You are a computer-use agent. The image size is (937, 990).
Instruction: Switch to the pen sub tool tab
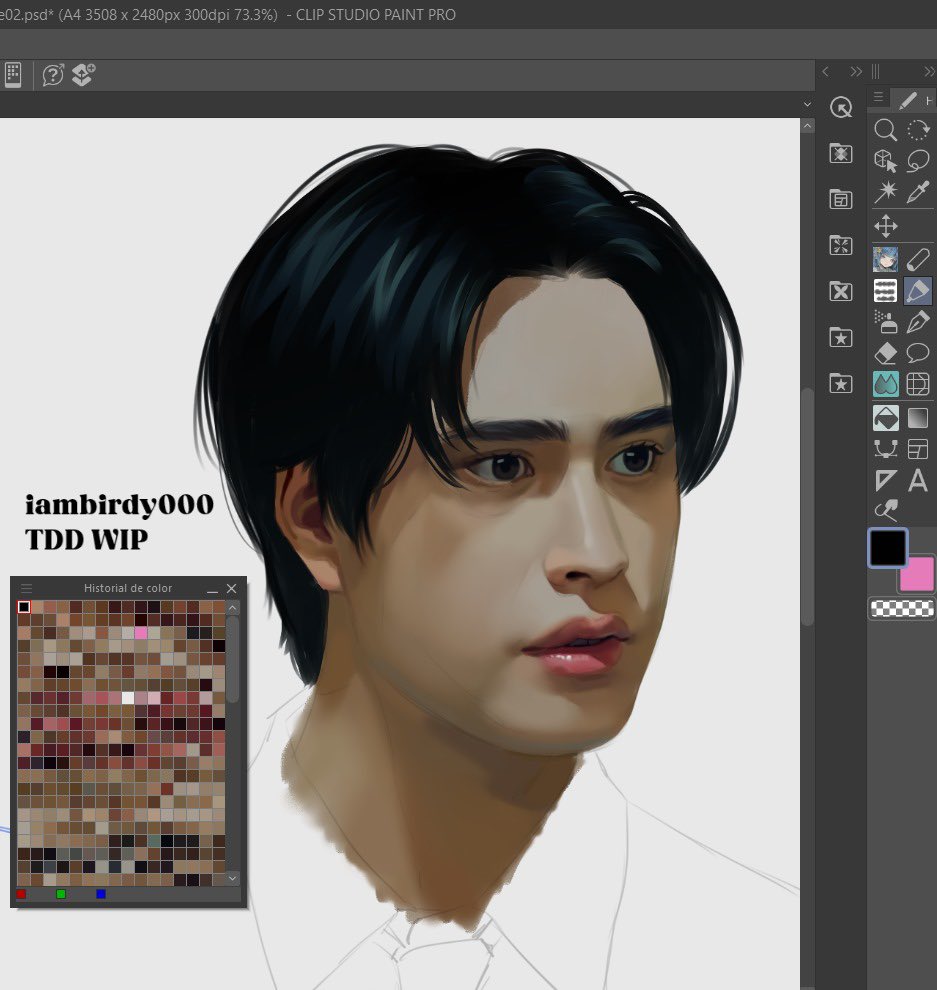coord(907,100)
